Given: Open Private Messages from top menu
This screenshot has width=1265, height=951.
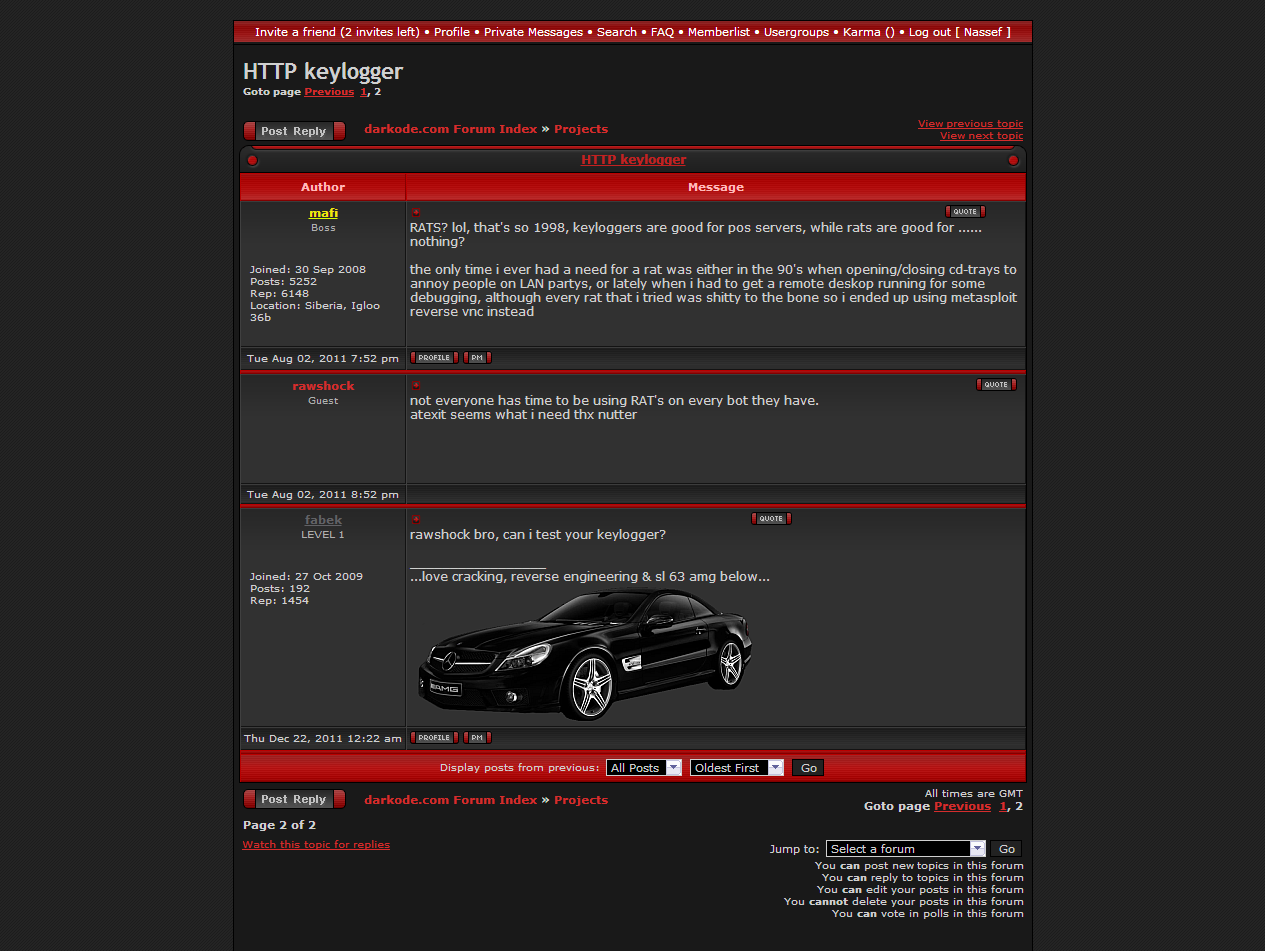Looking at the screenshot, I should click(x=533, y=32).
